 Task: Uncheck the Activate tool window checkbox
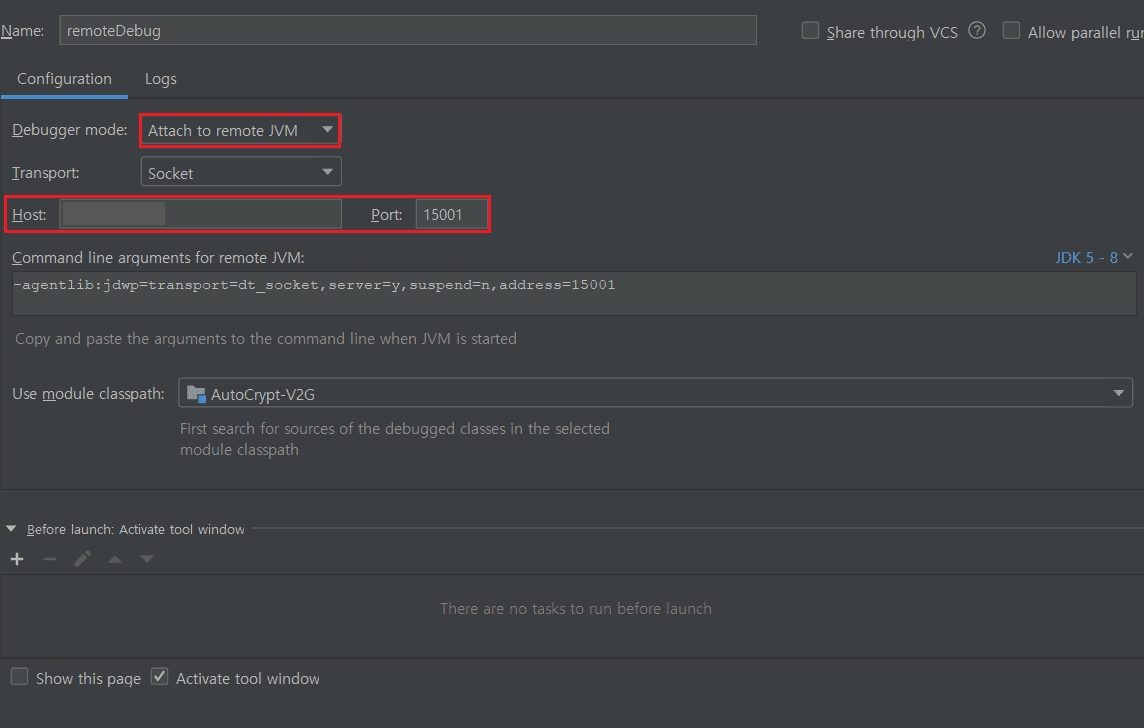click(160, 677)
